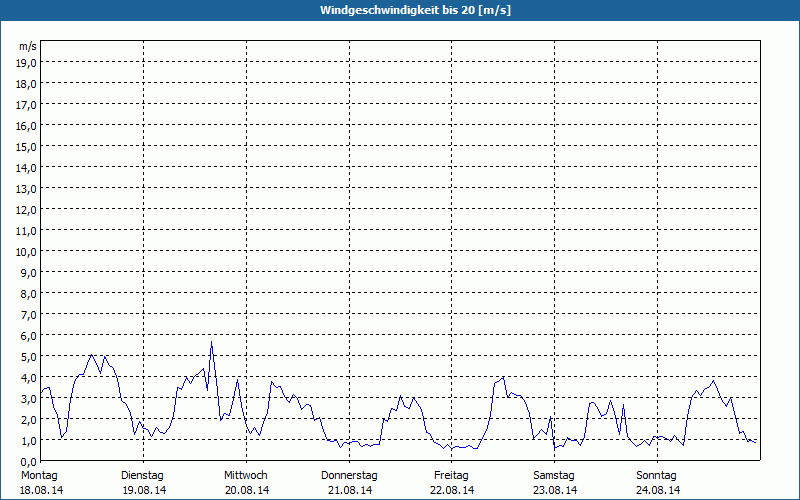The height and width of the screenshot is (500, 800).
Task: Select the '14,0' y-axis label
Action: (27, 168)
